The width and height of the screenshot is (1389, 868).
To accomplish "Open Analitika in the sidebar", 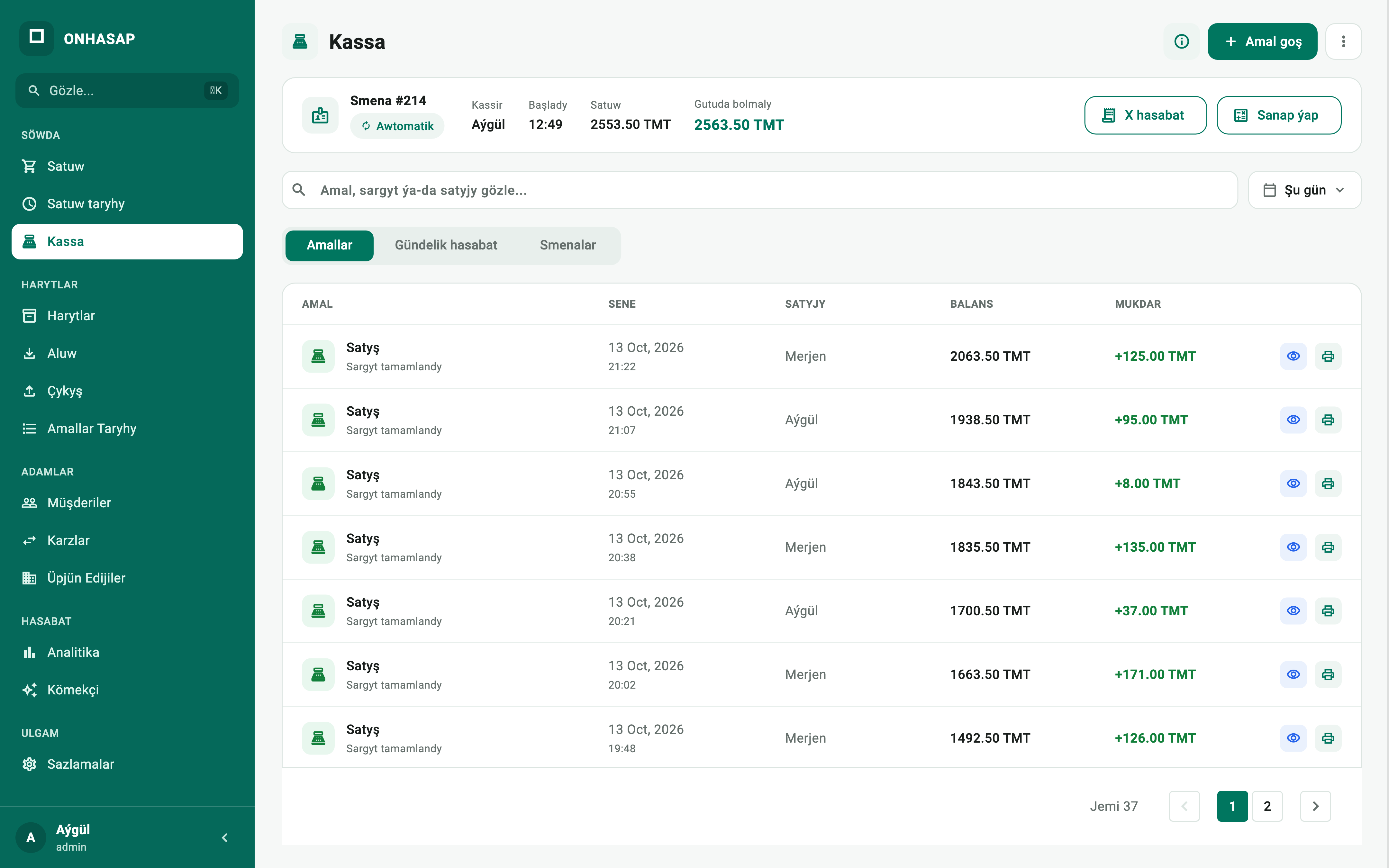I will click(127, 653).
